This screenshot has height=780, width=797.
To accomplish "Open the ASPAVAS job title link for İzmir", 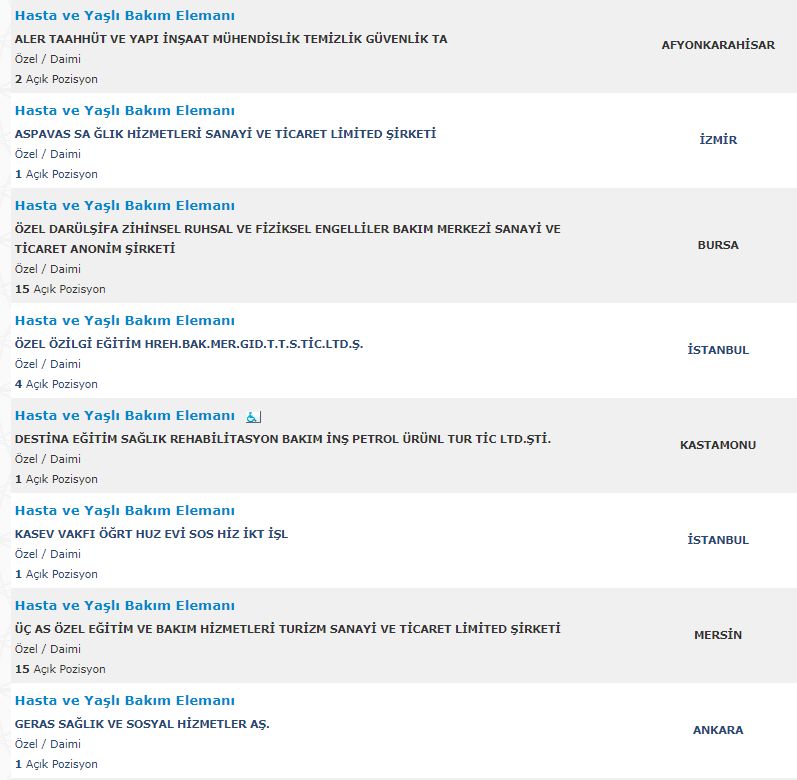I will [125, 111].
